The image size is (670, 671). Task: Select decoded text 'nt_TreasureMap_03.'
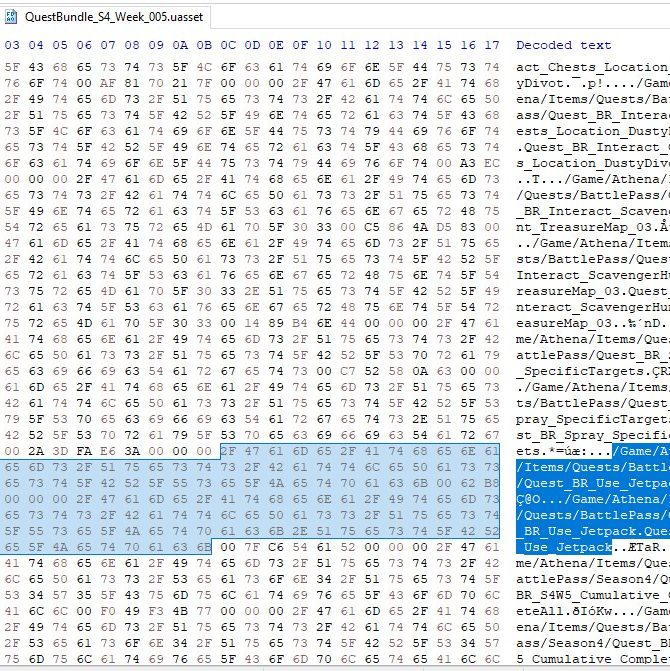point(589,227)
